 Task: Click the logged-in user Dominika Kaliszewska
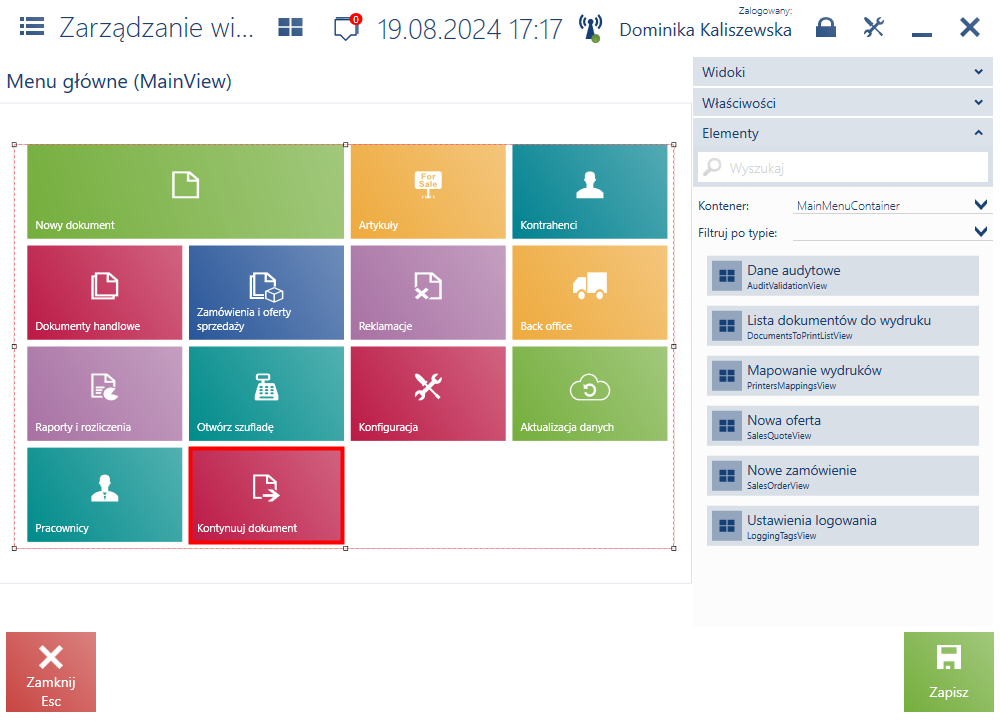coord(705,30)
